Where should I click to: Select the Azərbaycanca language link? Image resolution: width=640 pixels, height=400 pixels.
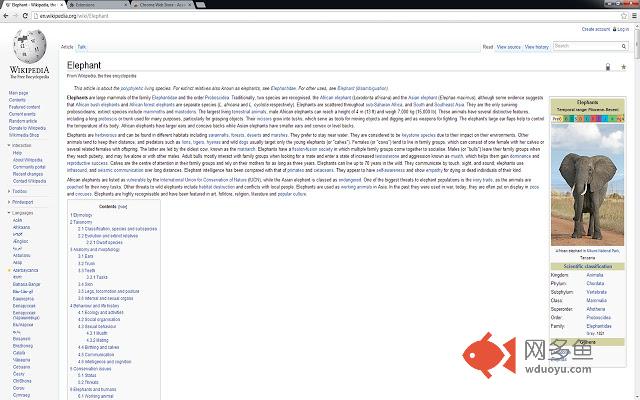tap(25, 270)
